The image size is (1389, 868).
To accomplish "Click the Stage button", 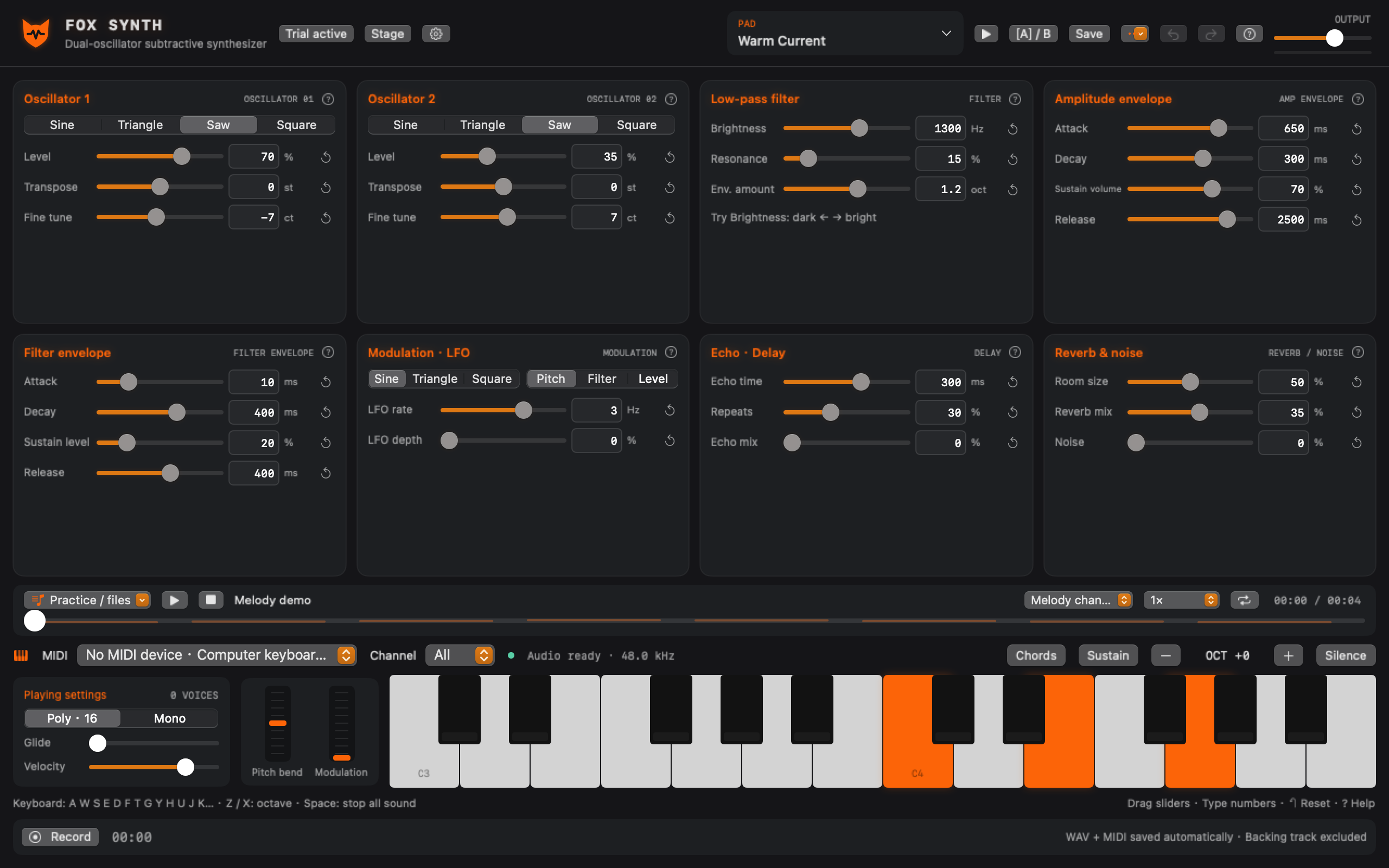I will (x=387, y=34).
